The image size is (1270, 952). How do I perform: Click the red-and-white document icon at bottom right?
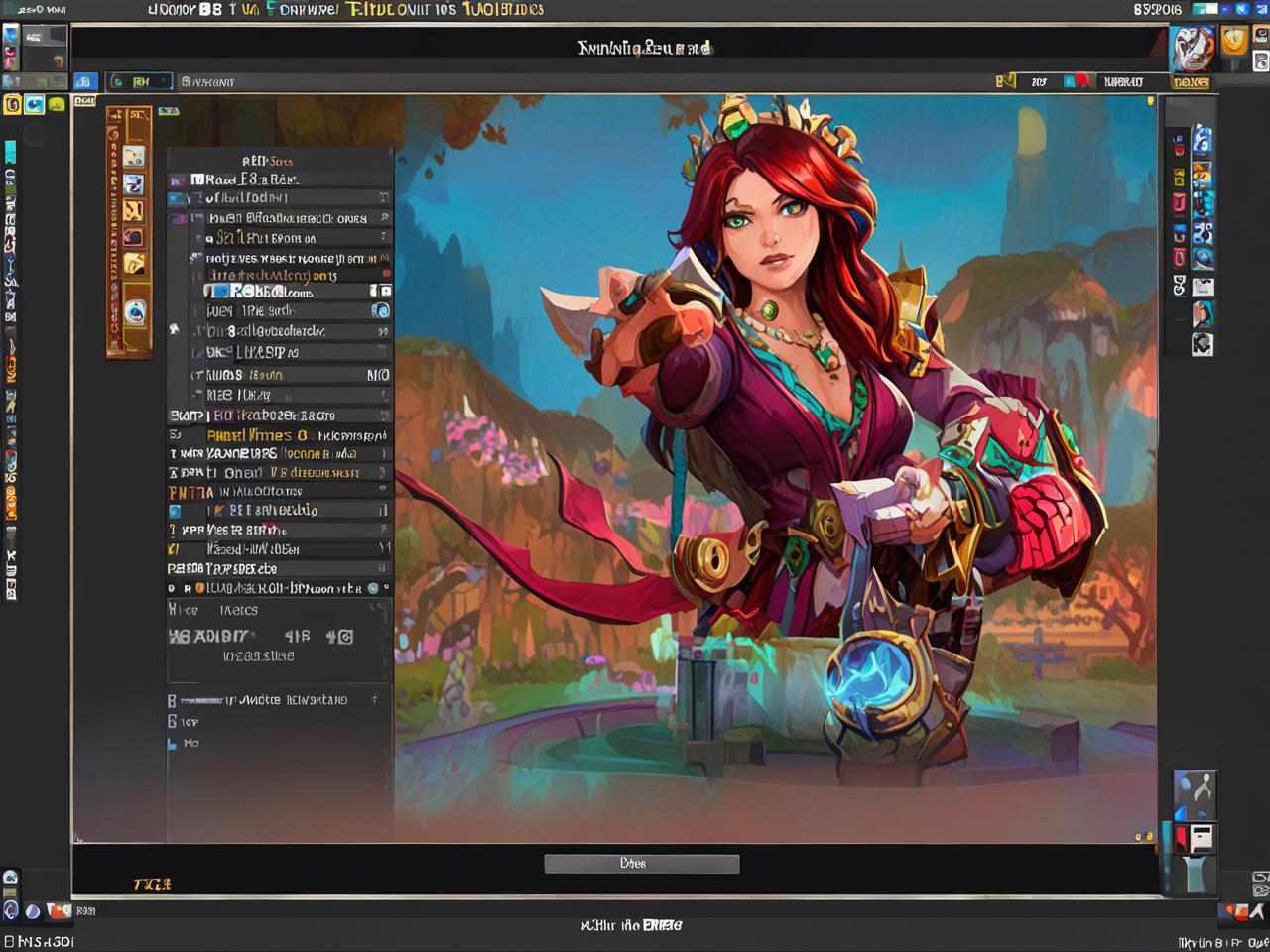click(x=1196, y=838)
